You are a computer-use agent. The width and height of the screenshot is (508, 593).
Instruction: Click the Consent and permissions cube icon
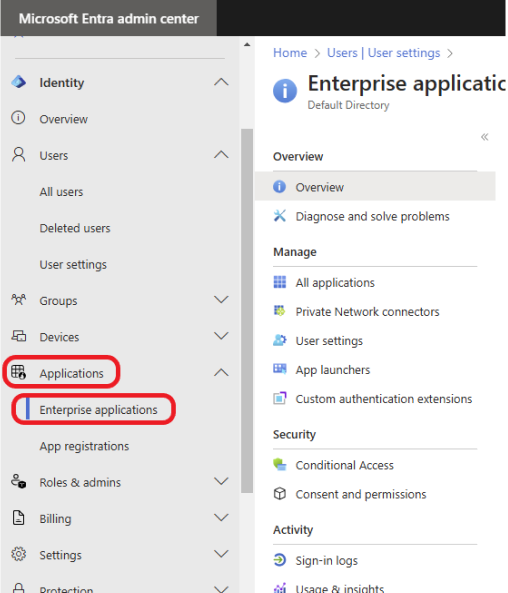tap(280, 494)
